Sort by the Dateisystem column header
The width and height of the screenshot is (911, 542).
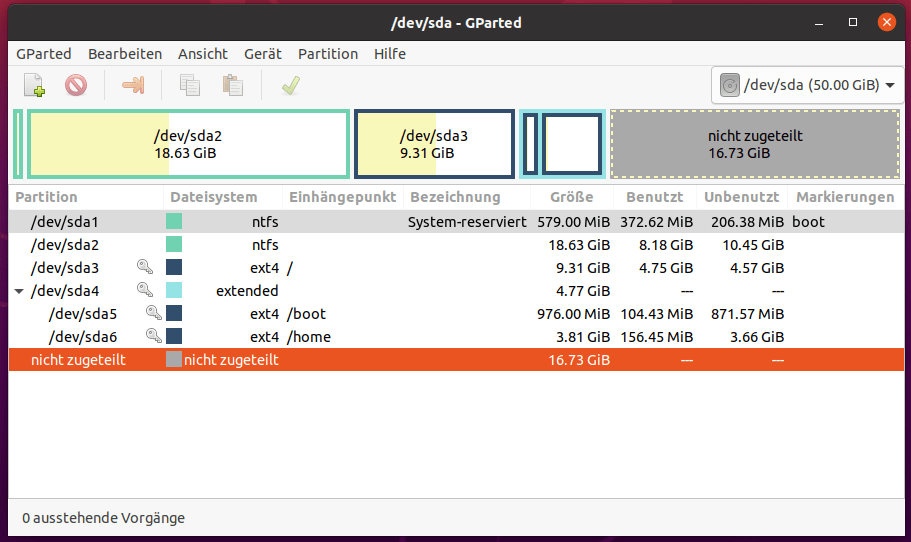213,197
